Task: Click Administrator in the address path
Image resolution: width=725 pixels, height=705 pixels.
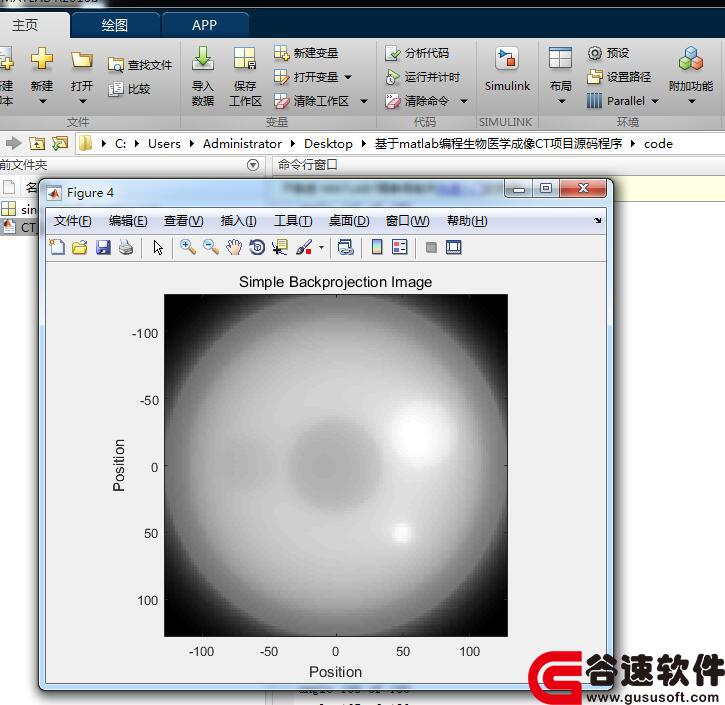Action: [242, 144]
